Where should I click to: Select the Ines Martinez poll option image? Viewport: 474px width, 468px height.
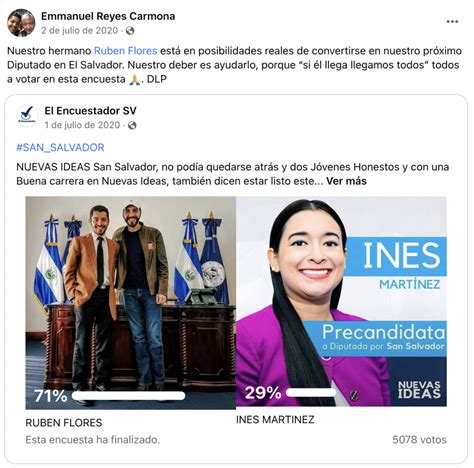(341, 301)
